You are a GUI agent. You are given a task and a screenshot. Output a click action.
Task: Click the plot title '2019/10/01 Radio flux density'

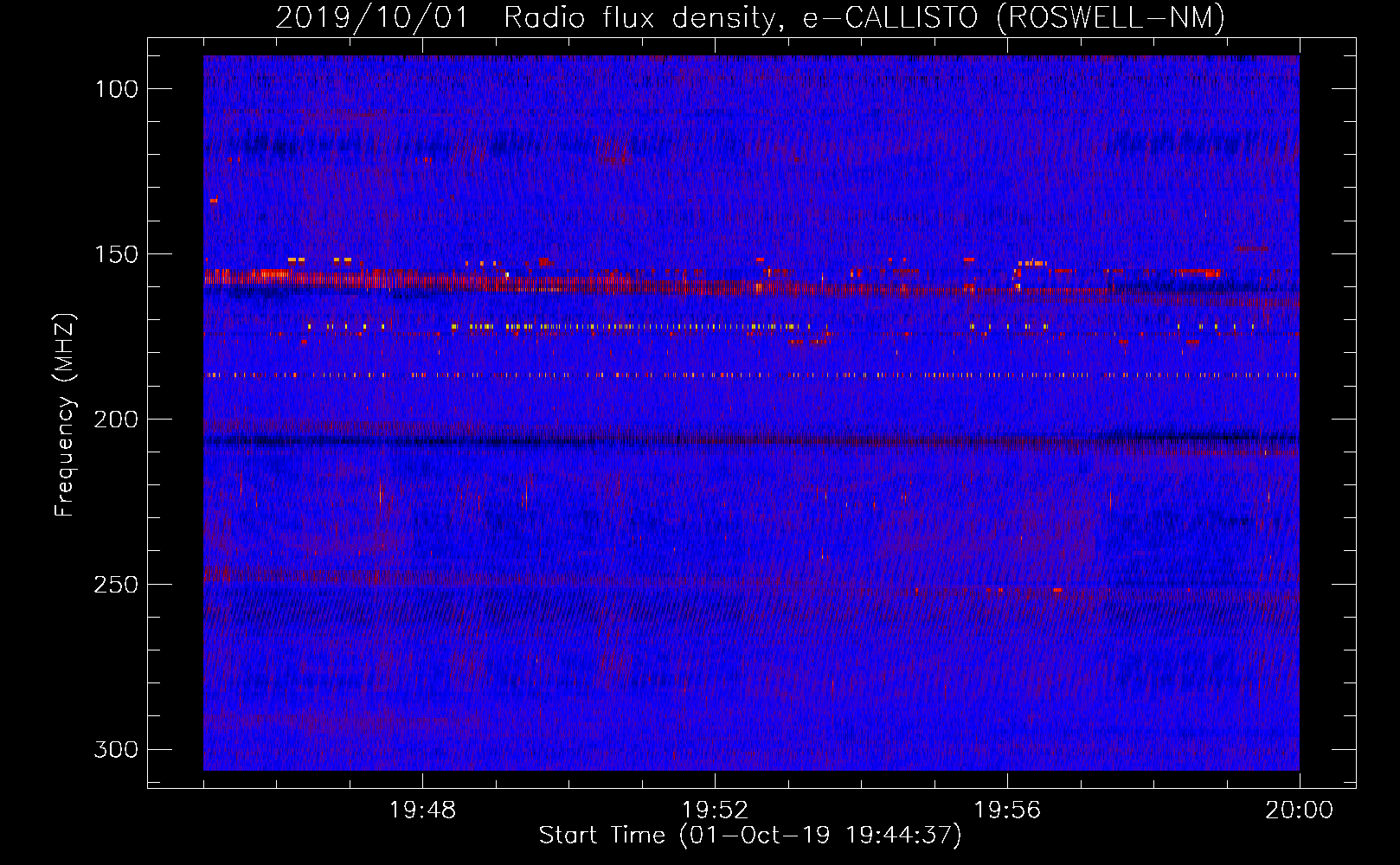pyautogui.click(x=530, y=17)
